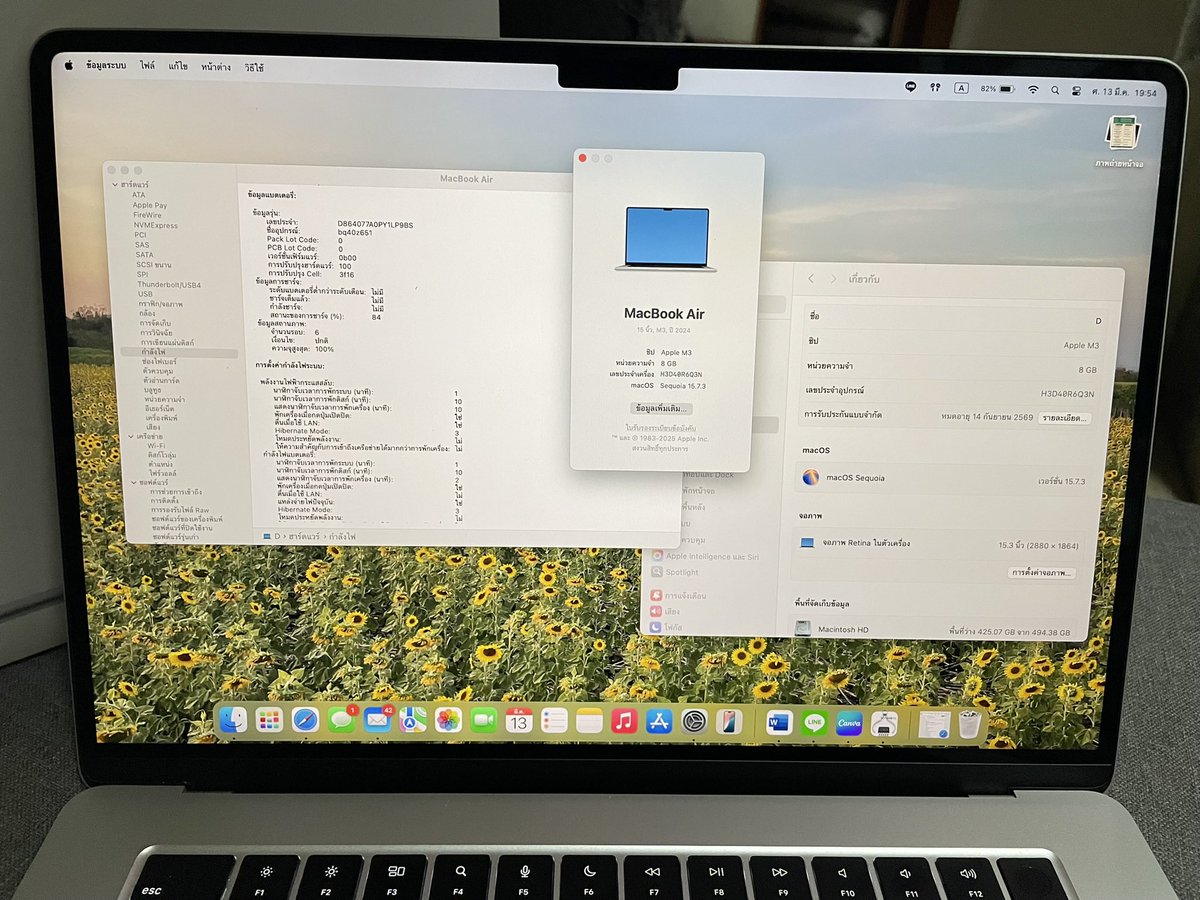
Task: Open LINE app in the Dock
Action: pyautogui.click(x=814, y=722)
